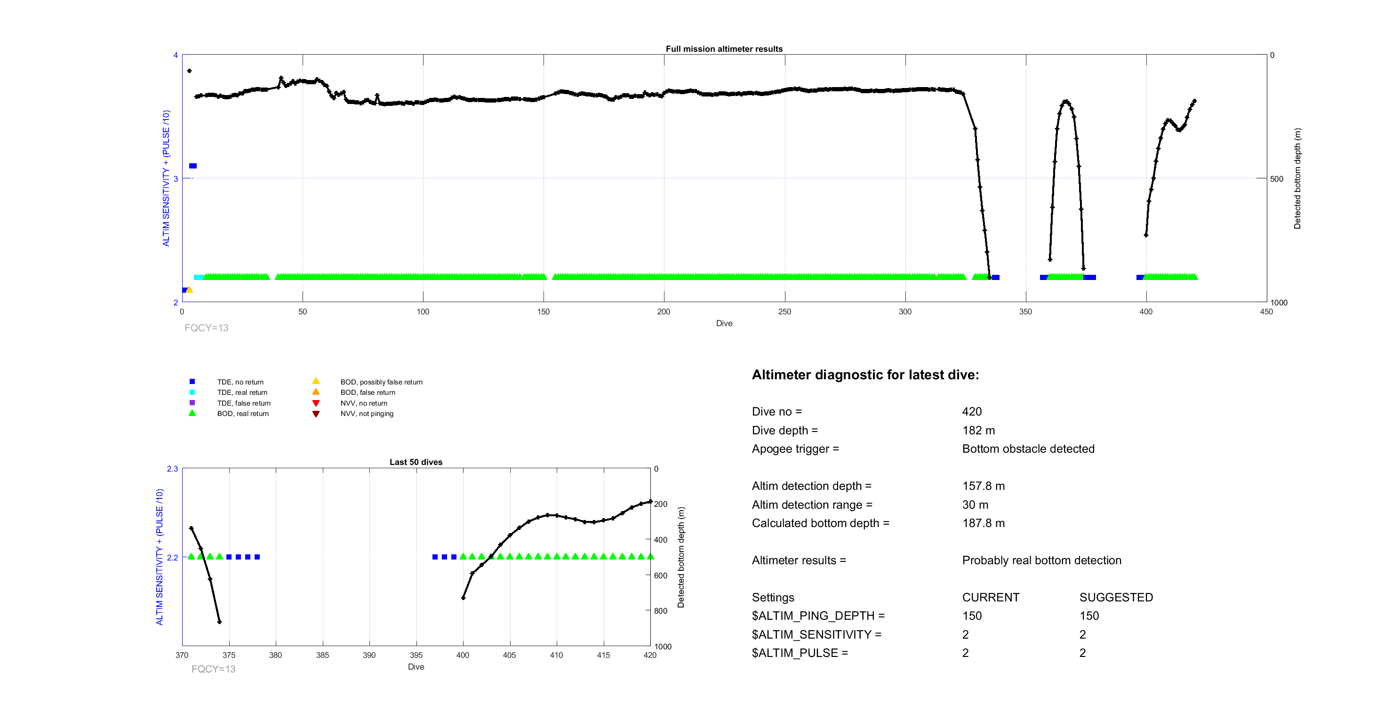Click the green triangle 'BOD, real return' legend marker
Viewport: 1400px width, 726px height.
point(193,413)
